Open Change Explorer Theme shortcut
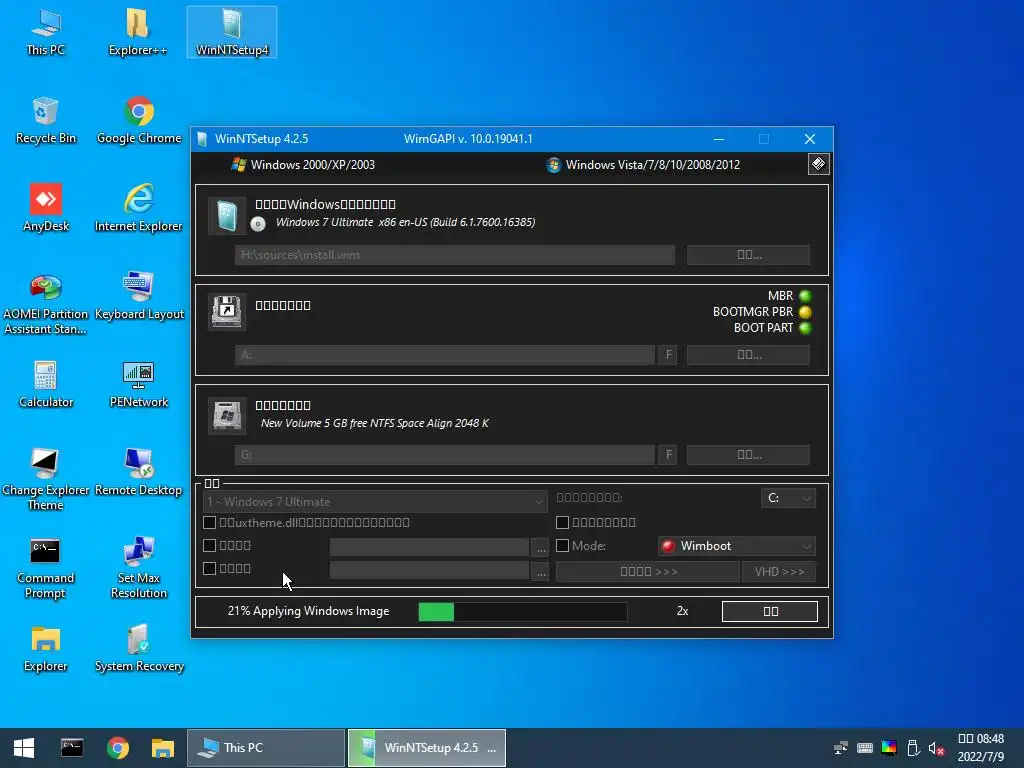Viewport: 1024px width, 768px height. [x=46, y=480]
